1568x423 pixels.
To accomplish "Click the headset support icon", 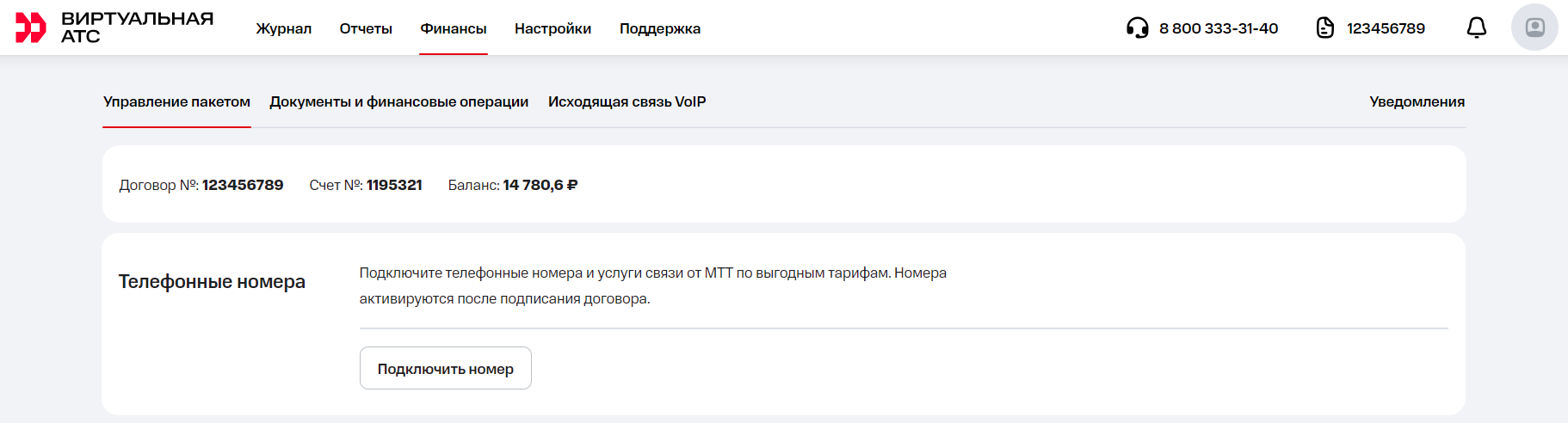I will pyautogui.click(x=1137, y=28).
